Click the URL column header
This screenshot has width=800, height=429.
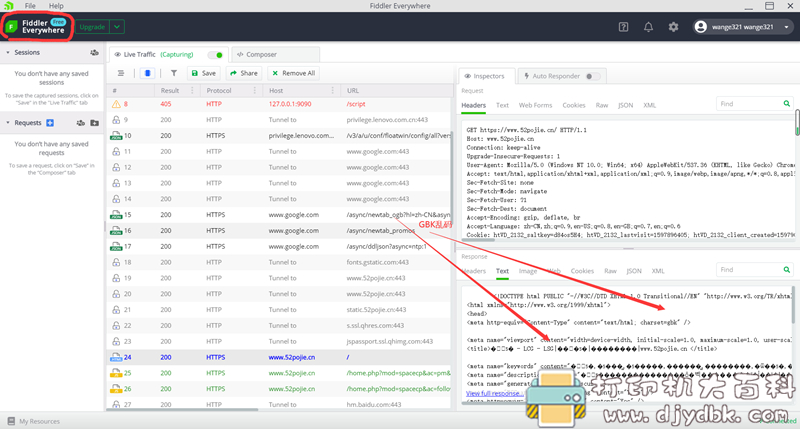pos(353,90)
